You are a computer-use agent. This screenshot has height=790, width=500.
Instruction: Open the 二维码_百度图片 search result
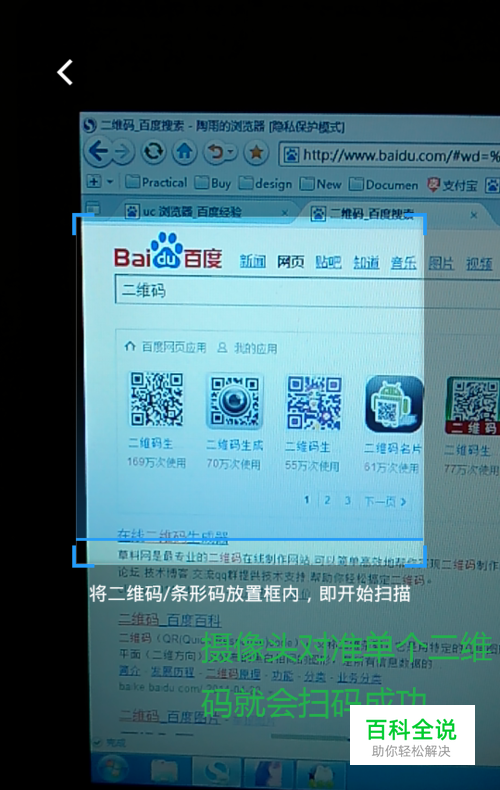click(x=170, y=716)
